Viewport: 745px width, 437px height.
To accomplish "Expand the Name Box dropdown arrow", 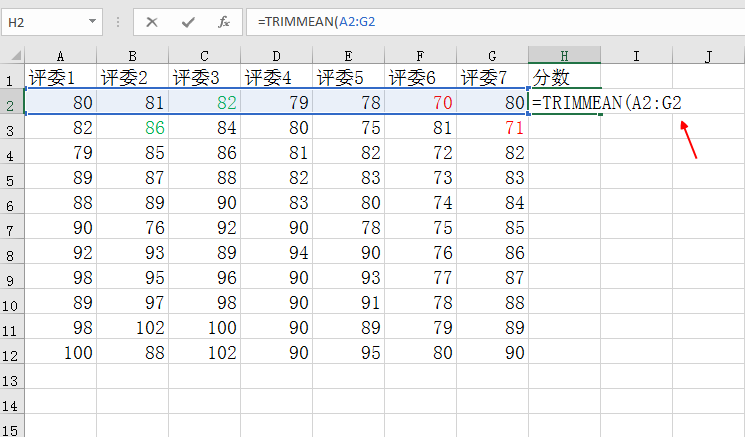I will pos(92,21).
